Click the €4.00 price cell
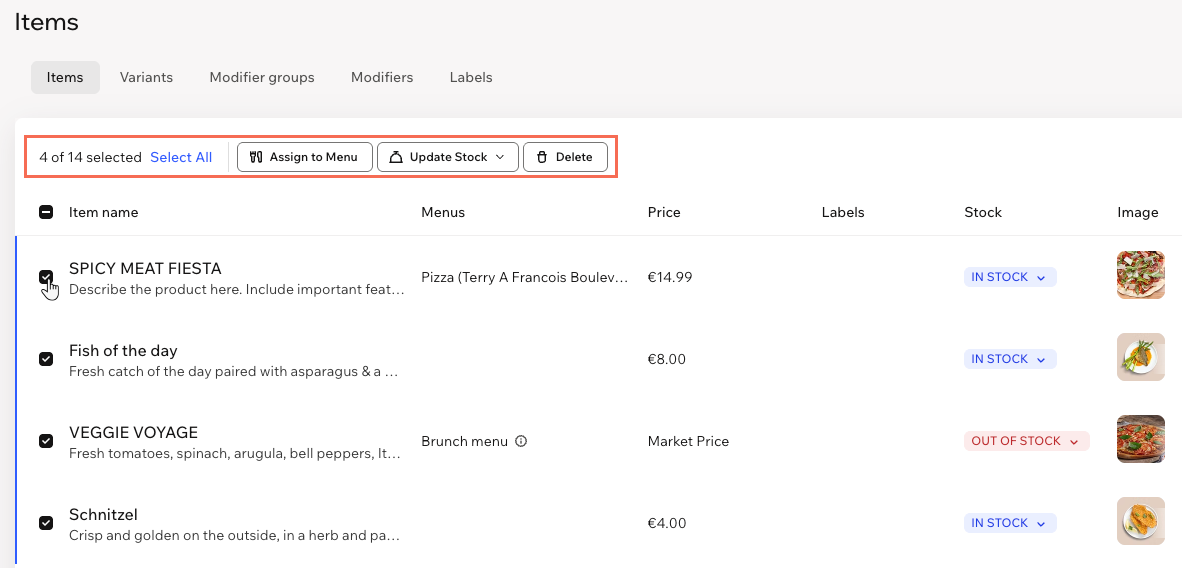 coord(667,523)
